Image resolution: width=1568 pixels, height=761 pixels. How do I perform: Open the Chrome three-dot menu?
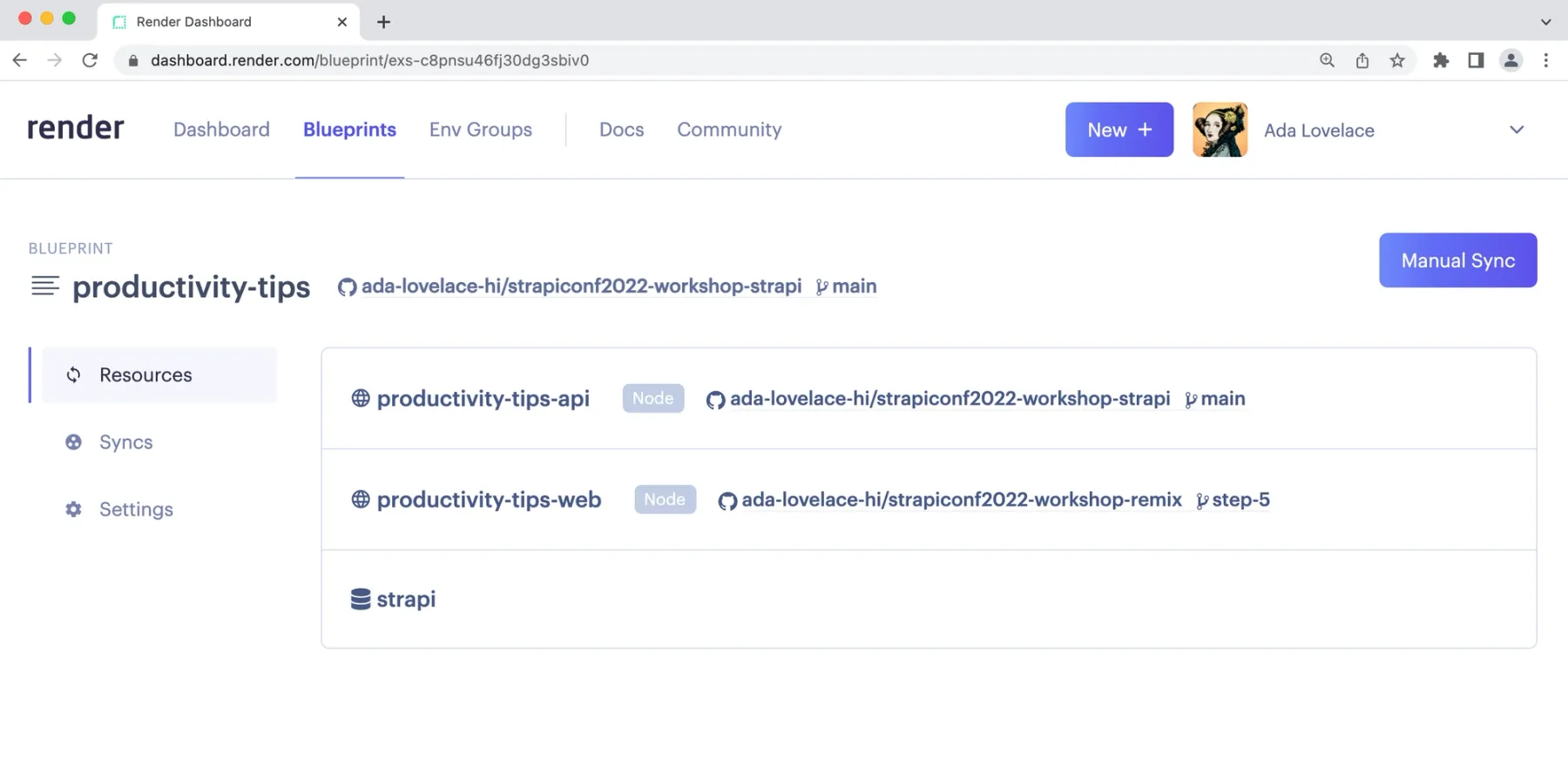pyautogui.click(x=1546, y=60)
